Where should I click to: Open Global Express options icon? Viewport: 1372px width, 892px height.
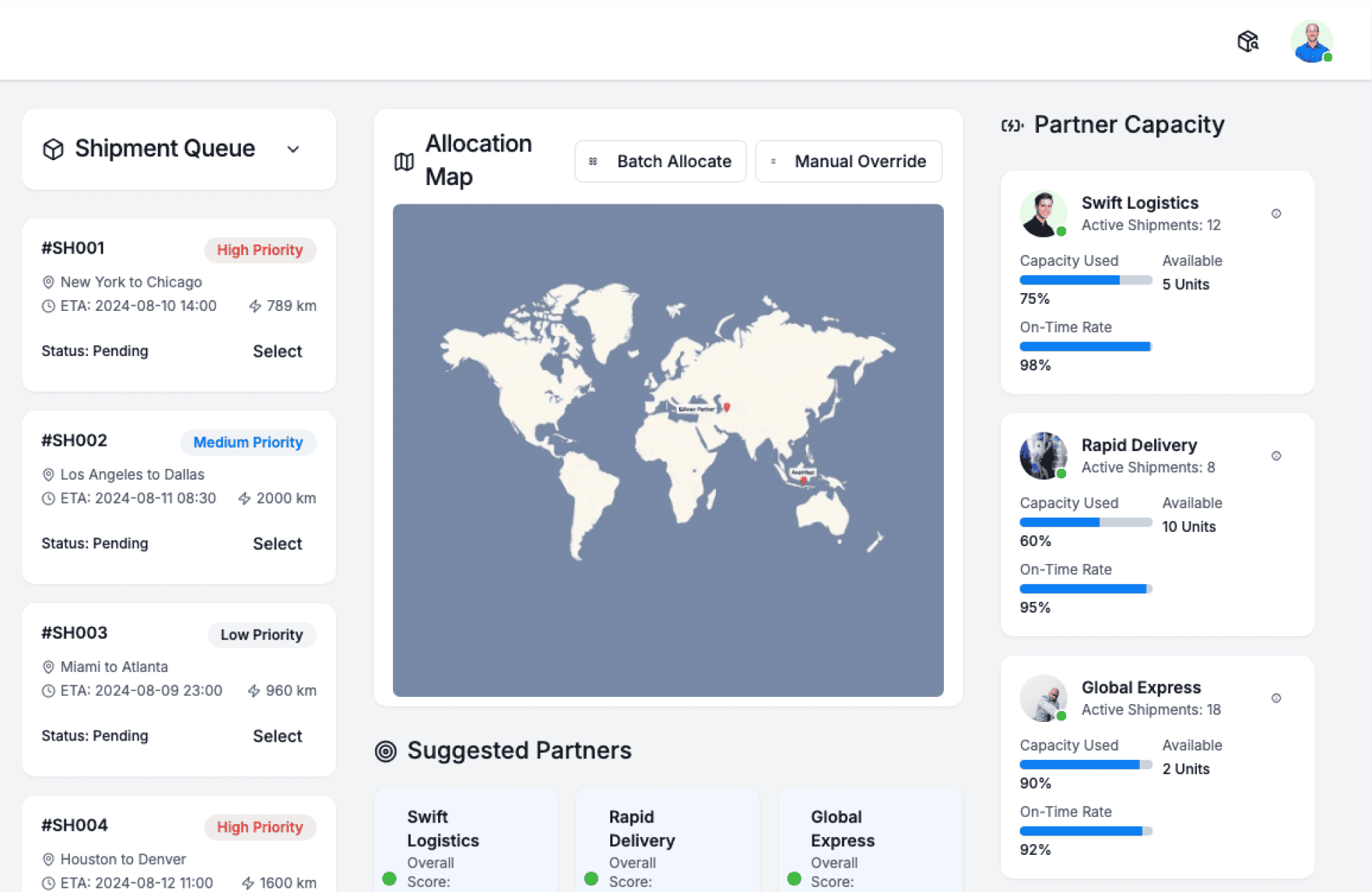1276,698
